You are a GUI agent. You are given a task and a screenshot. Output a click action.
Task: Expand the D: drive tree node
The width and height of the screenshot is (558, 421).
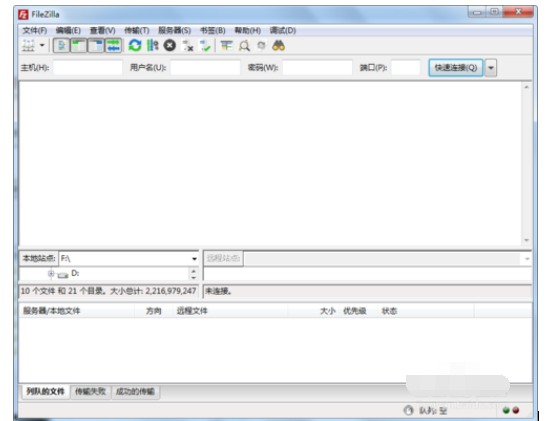51,274
